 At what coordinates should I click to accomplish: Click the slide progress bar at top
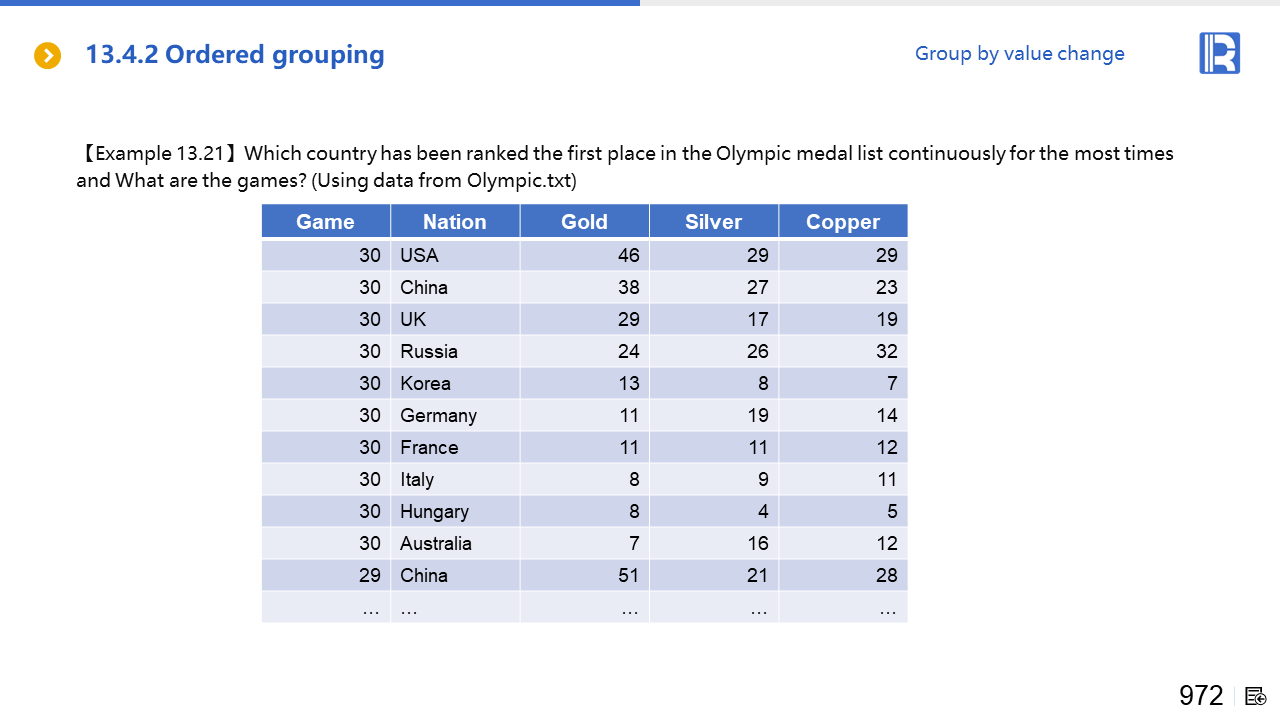pos(320,3)
